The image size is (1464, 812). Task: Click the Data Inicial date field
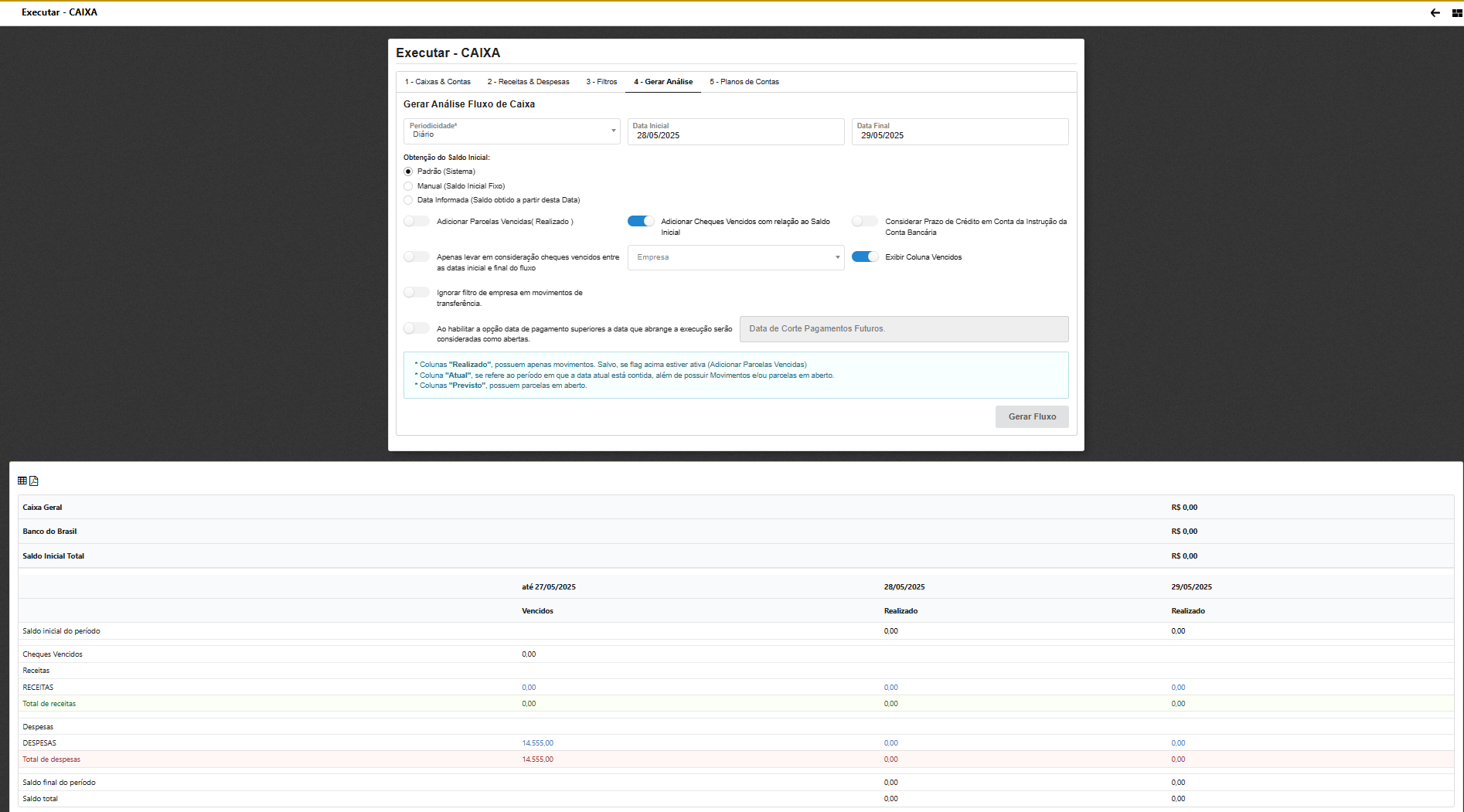click(735, 135)
